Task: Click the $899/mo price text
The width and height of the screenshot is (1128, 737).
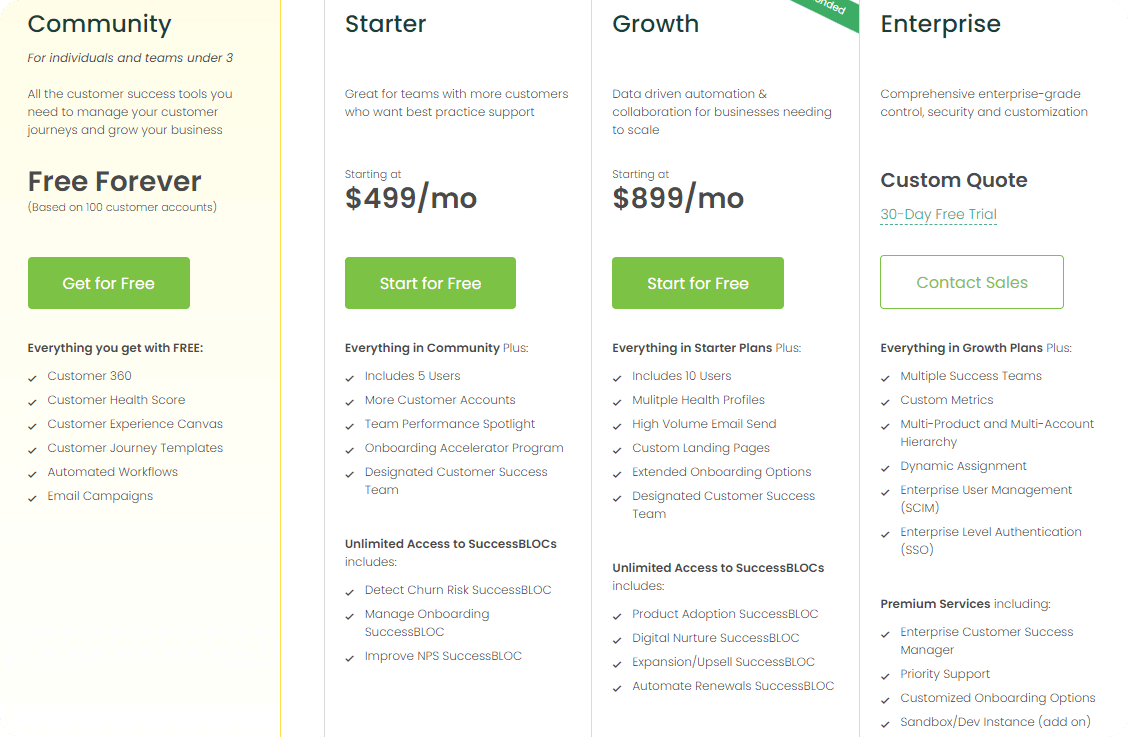Action: pos(676,198)
